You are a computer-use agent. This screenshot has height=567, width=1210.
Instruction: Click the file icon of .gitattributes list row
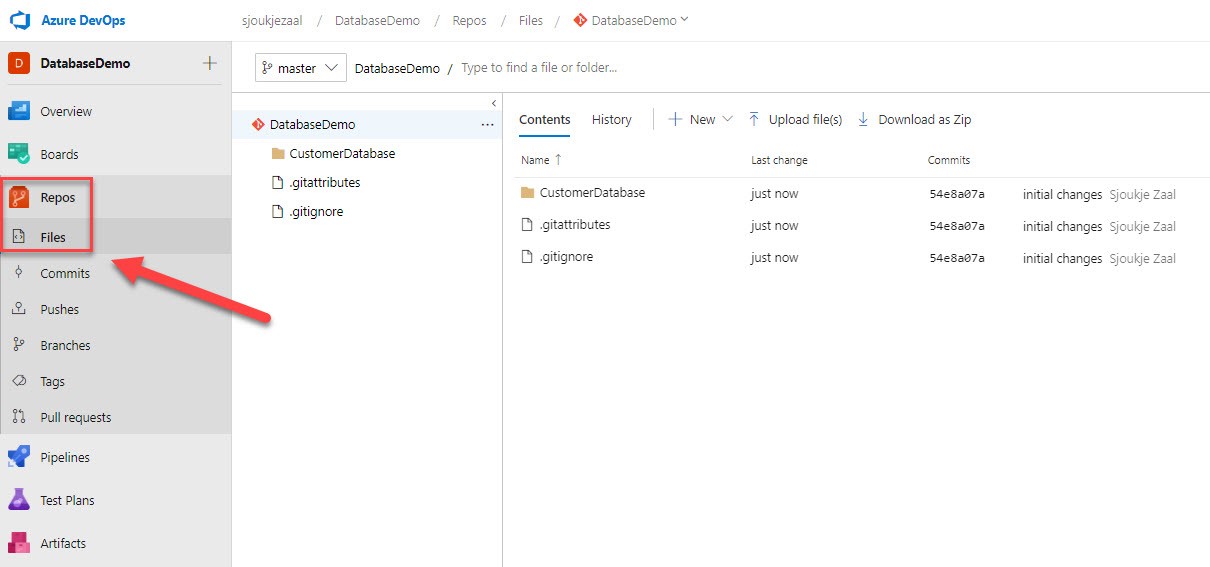tap(528, 225)
